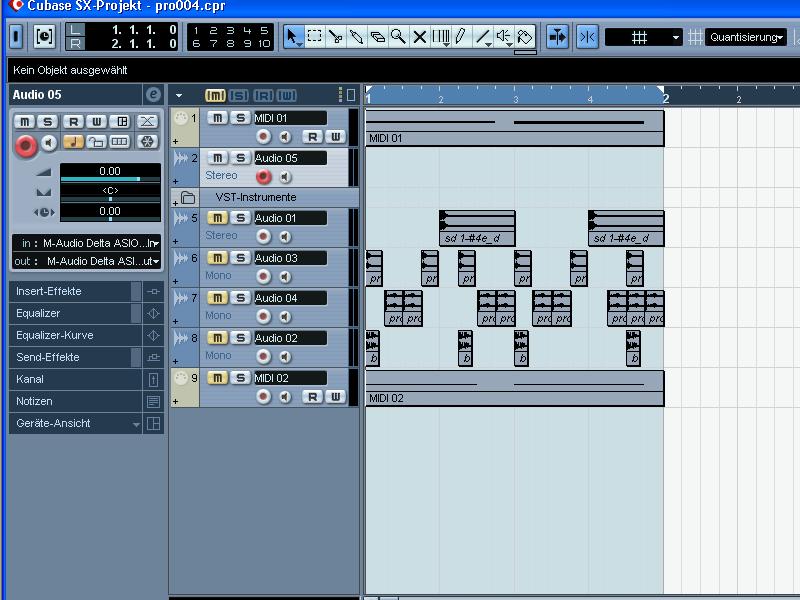Record-enable the Audio 05 track
This screenshot has height=600, width=800.
pos(263,177)
